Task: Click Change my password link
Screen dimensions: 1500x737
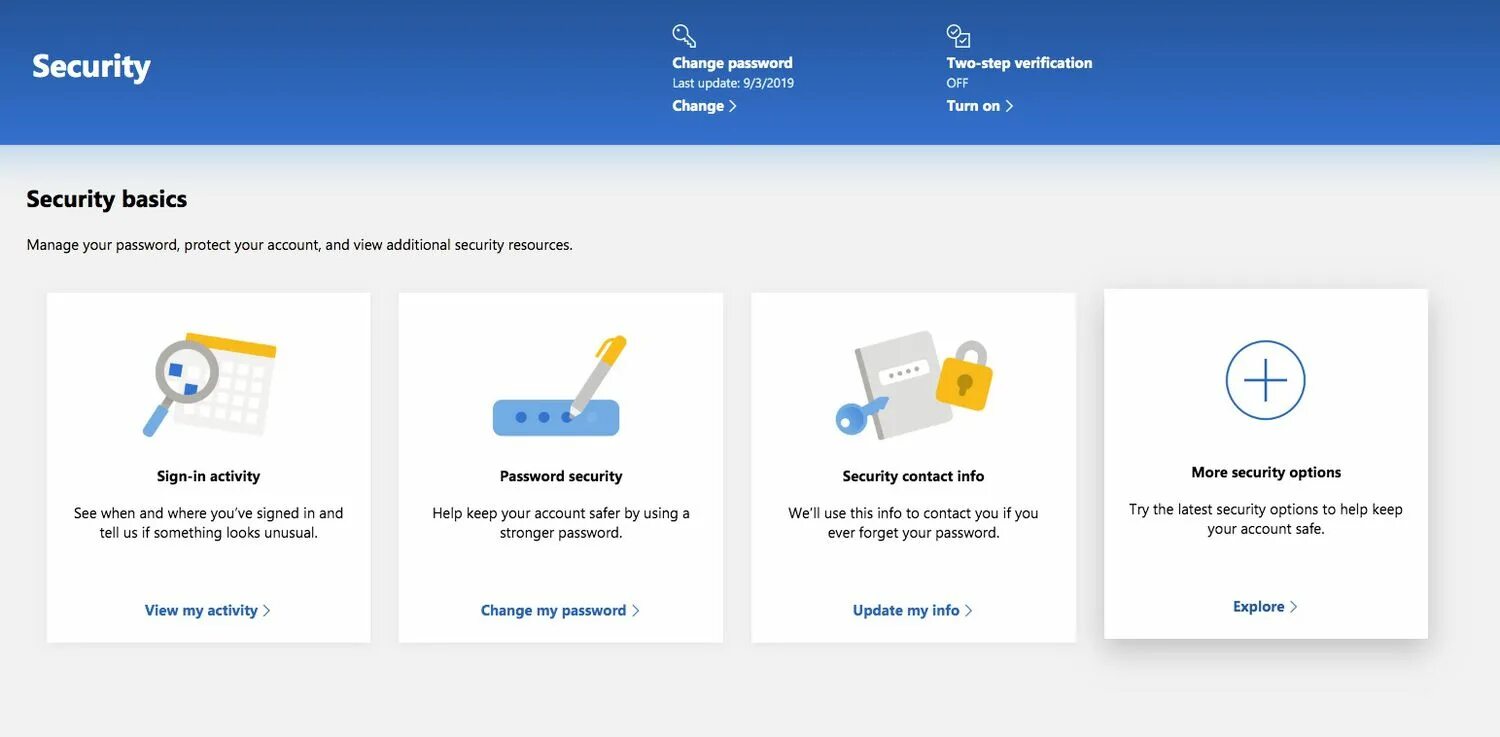Action: click(553, 610)
